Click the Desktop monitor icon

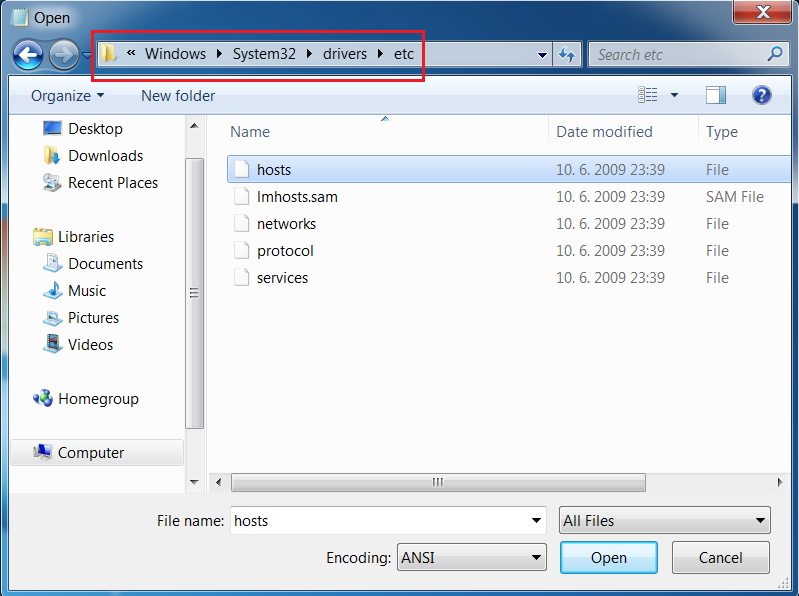[x=52, y=128]
